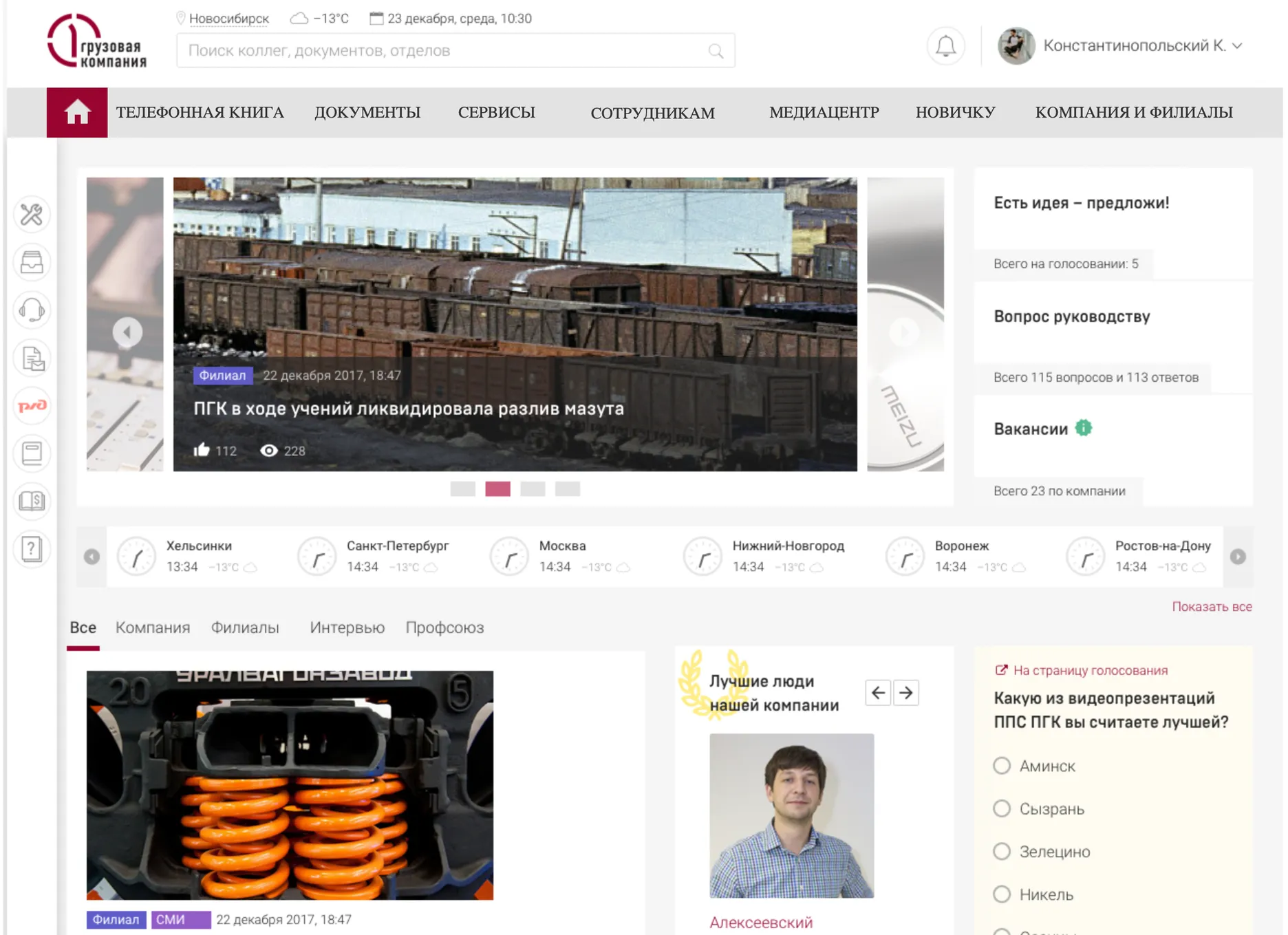
Task: Switch to Профсоюз news tab
Action: pos(444,627)
